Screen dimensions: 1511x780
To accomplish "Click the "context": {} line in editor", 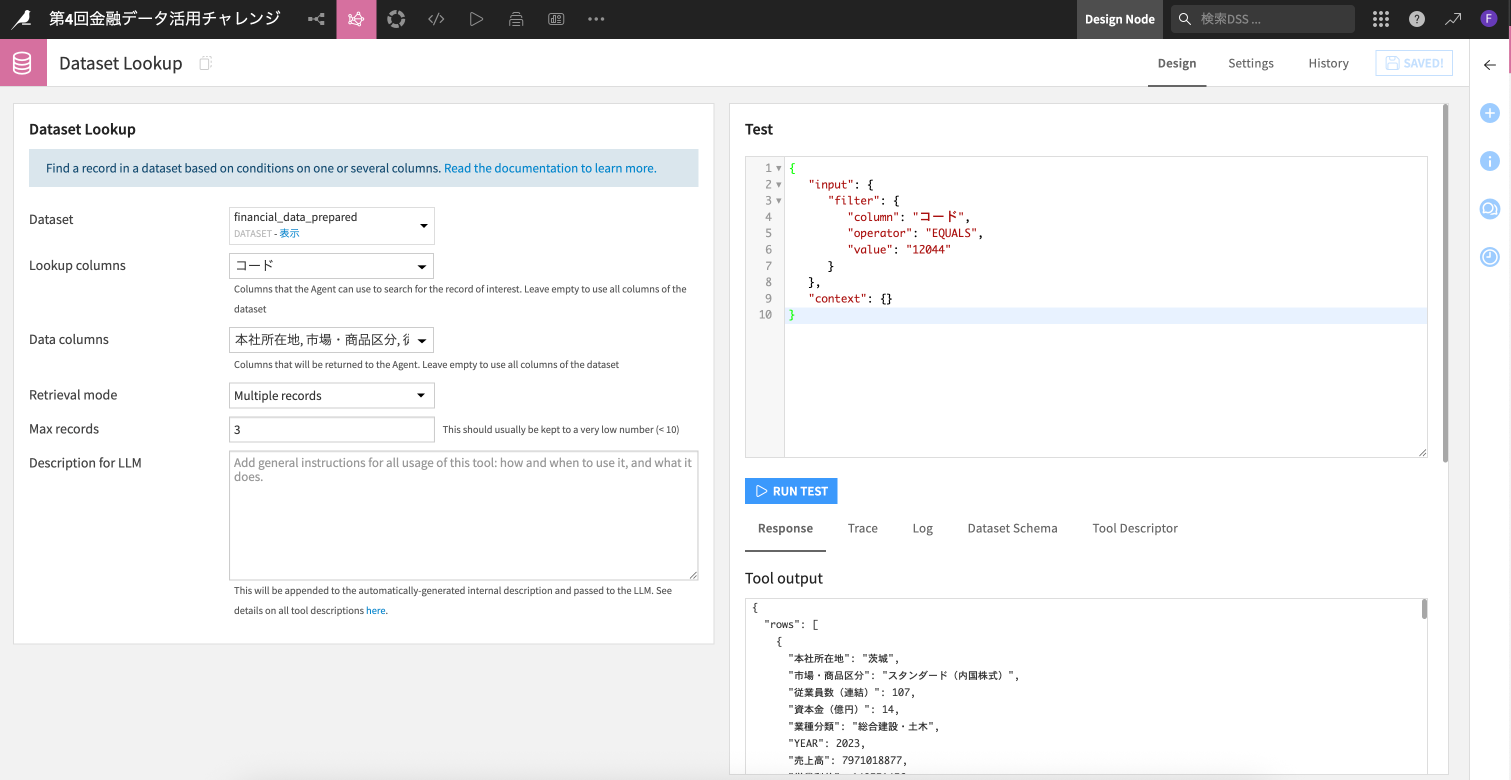I will pos(850,299).
